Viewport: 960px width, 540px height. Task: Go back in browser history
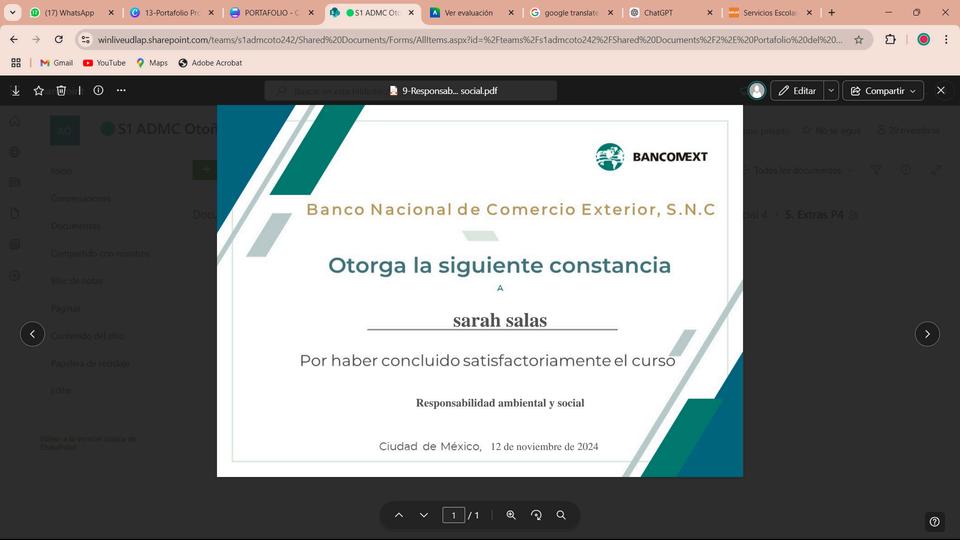click(14, 39)
